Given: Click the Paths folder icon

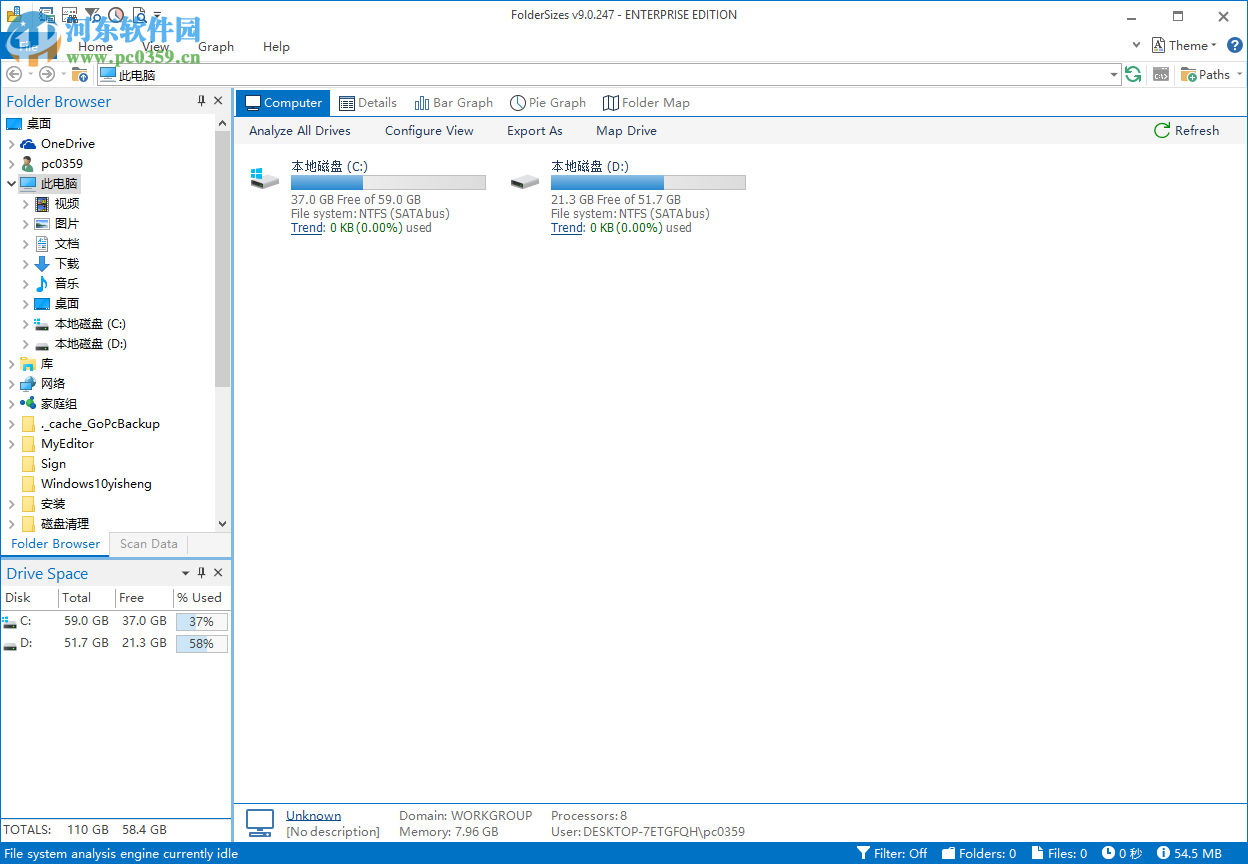Looking at the screenshot, I should click(1186, 74).
